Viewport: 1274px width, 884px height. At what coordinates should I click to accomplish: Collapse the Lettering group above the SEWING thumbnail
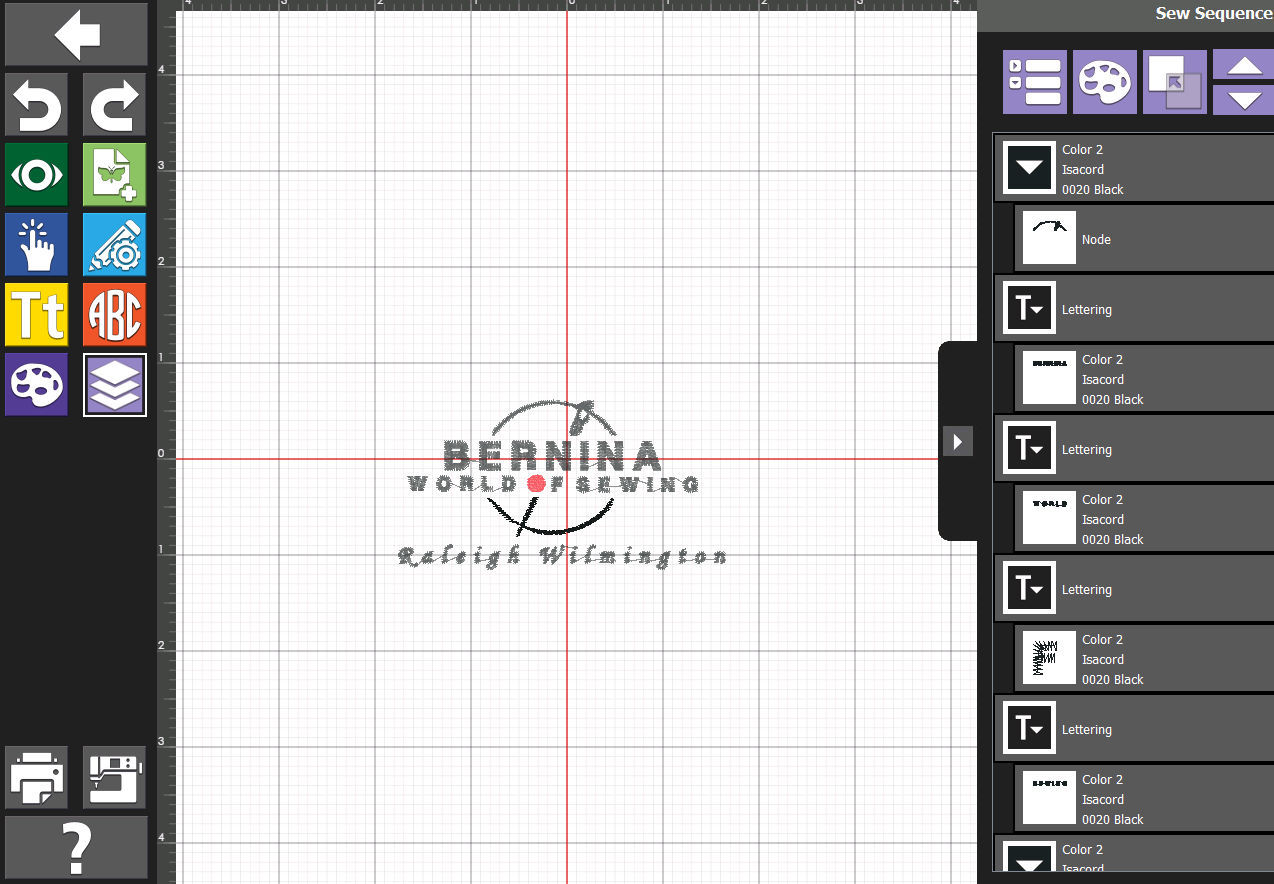(x=1029, y=729)
